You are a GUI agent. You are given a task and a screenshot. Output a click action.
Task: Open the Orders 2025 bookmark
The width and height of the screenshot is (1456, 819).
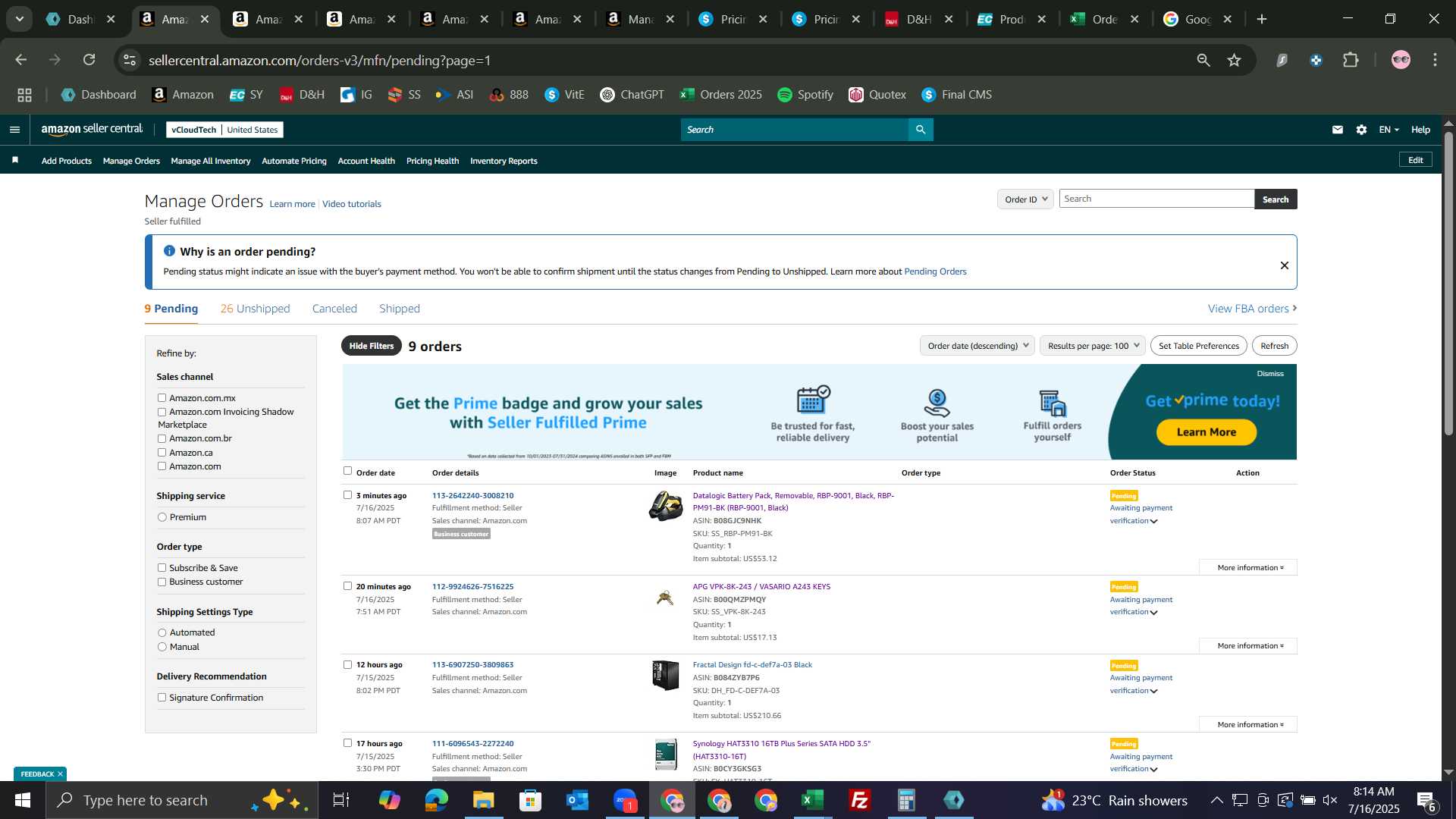pyautogui.click(x=721, y=95)
